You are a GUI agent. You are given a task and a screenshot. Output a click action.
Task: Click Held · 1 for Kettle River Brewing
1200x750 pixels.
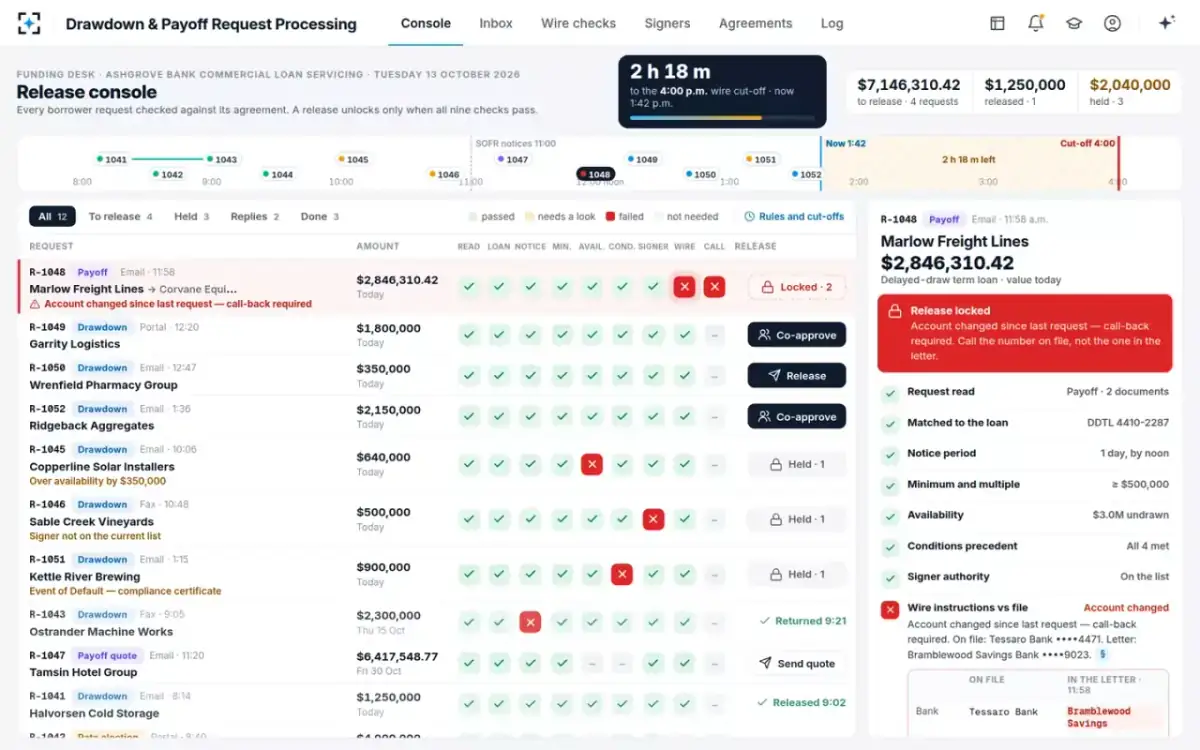click(796, 574)
